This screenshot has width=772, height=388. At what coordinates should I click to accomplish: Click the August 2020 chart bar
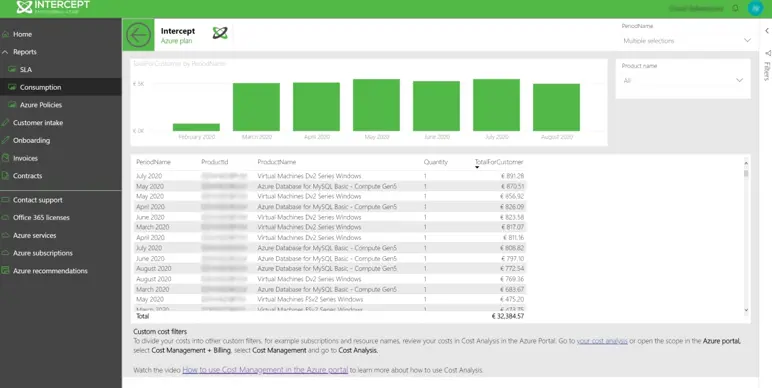557,107
